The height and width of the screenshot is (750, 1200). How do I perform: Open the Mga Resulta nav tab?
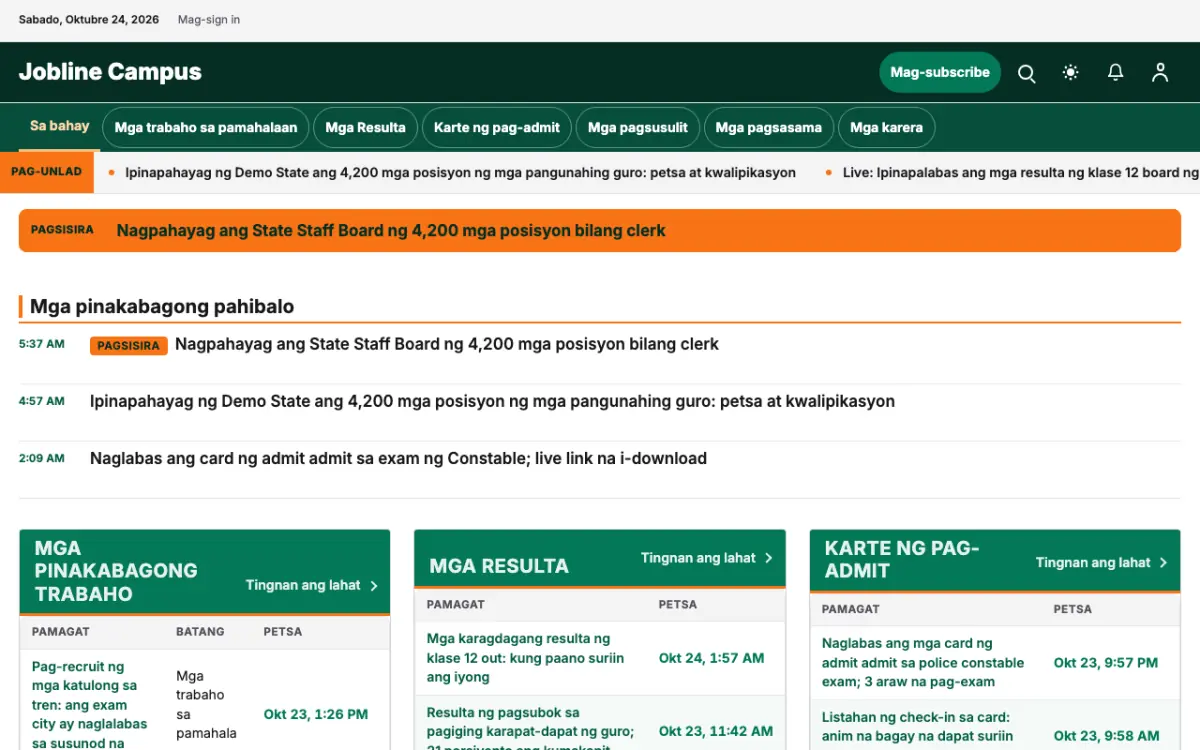[x=366, y=128]
